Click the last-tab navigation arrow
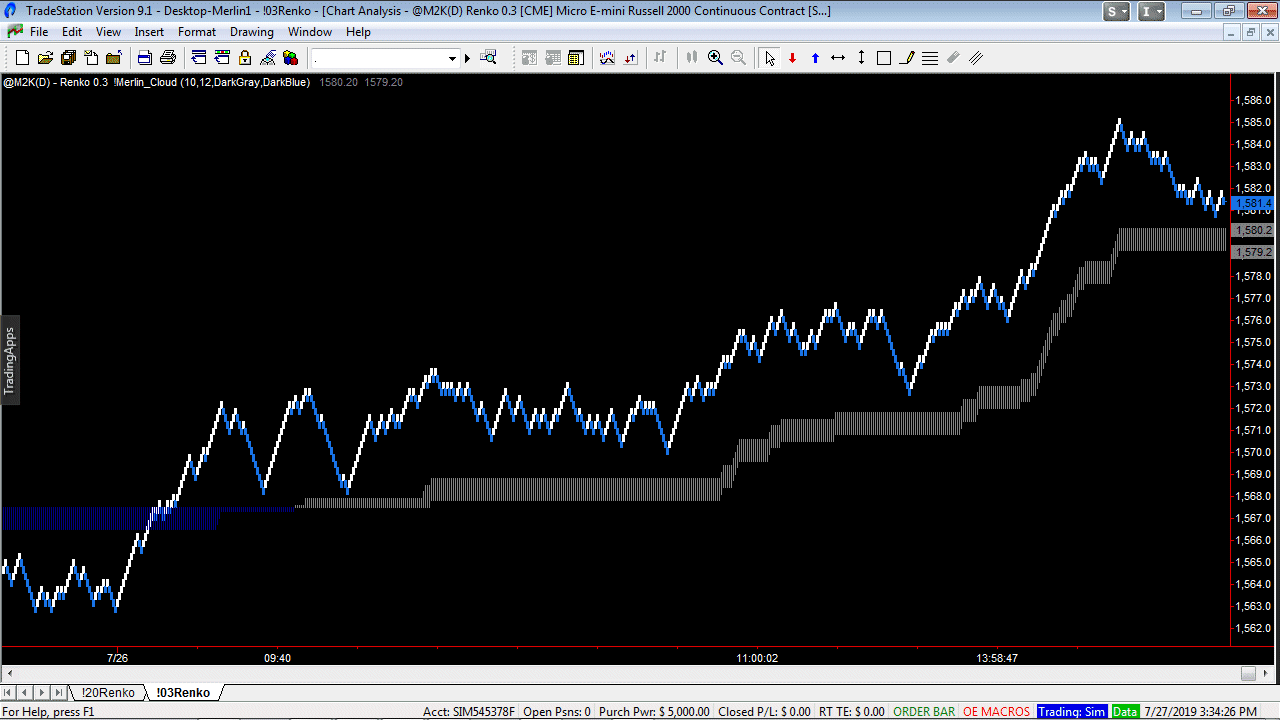The width and height of the screenshot is (1280, 720). 58,692
